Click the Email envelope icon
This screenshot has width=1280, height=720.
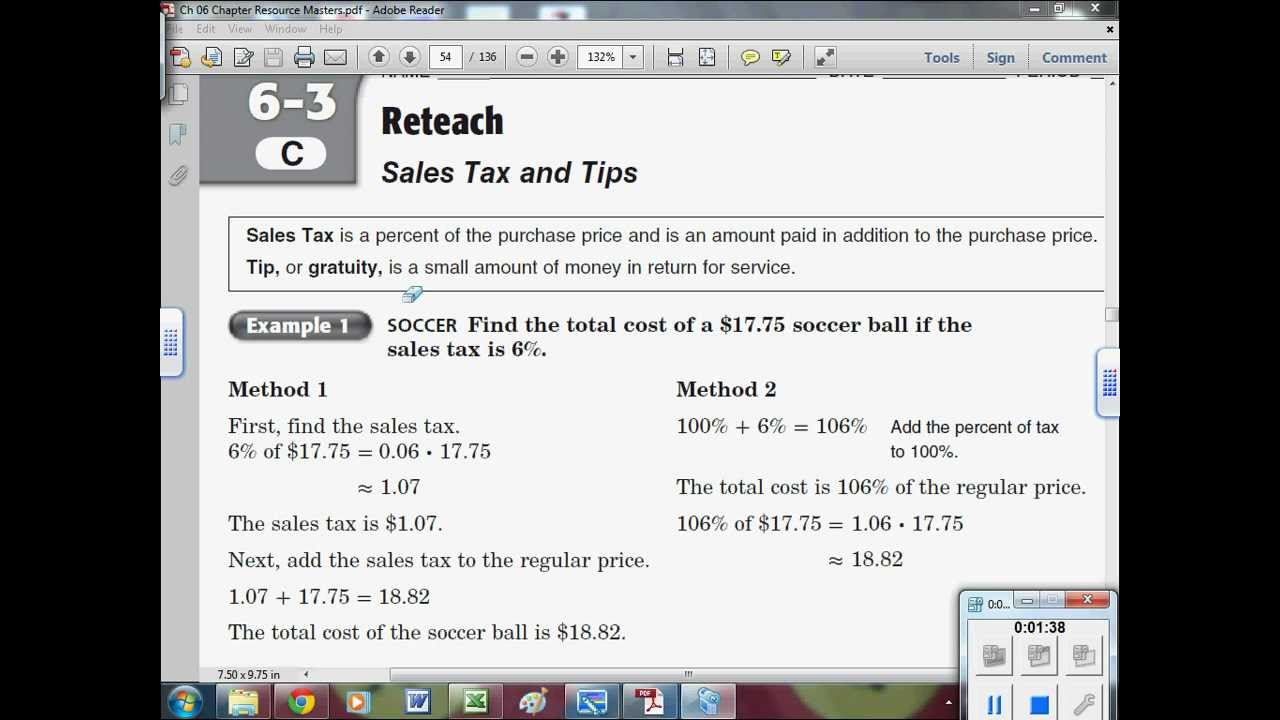[x=335, y=57]
